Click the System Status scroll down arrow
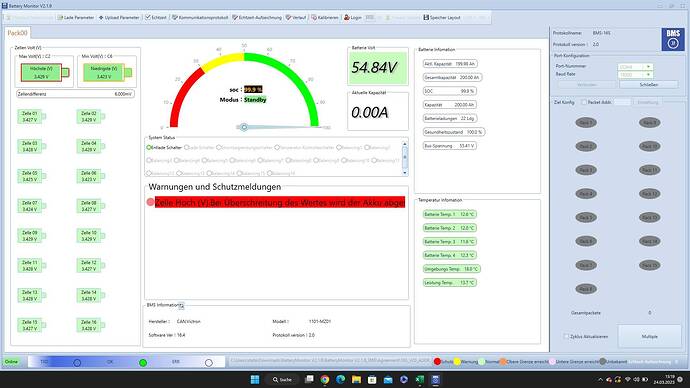Image resolution: width=690 pixels, height=388 pixels. [x=405, y=173]
